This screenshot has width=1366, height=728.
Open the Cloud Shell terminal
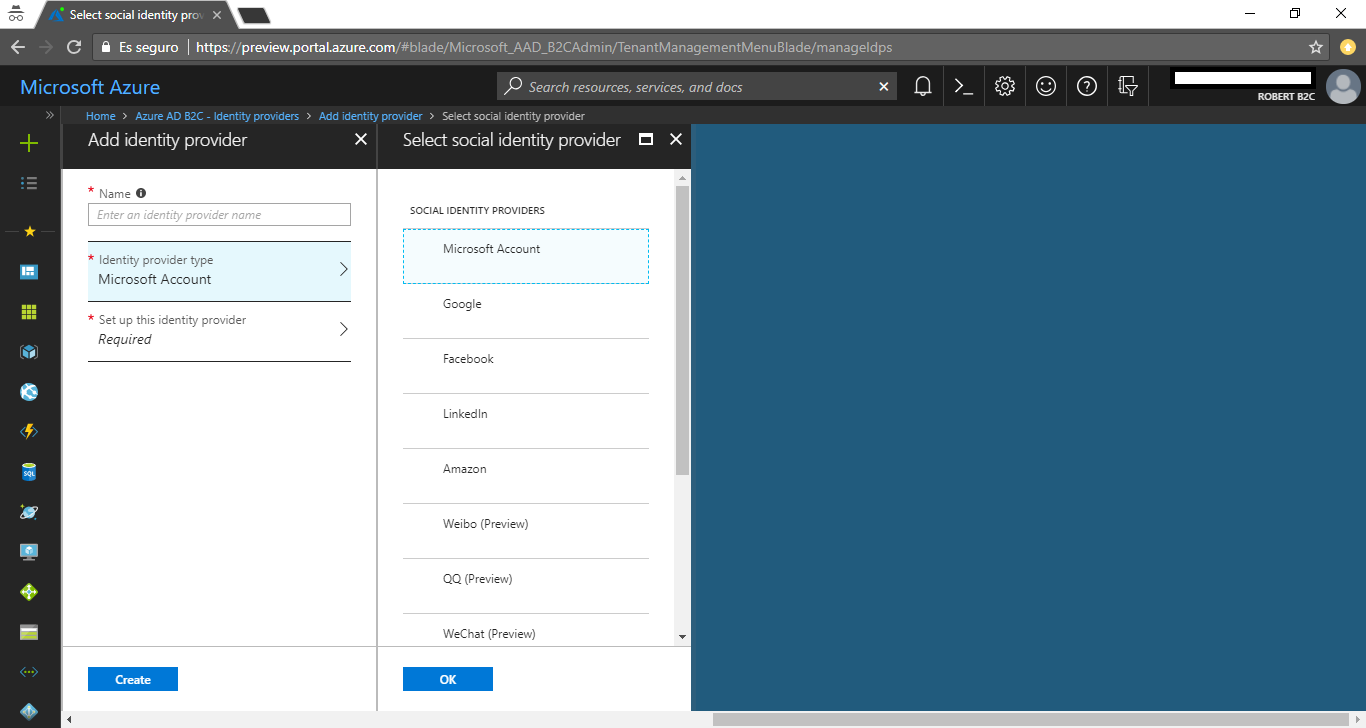(x=963, y=86)
